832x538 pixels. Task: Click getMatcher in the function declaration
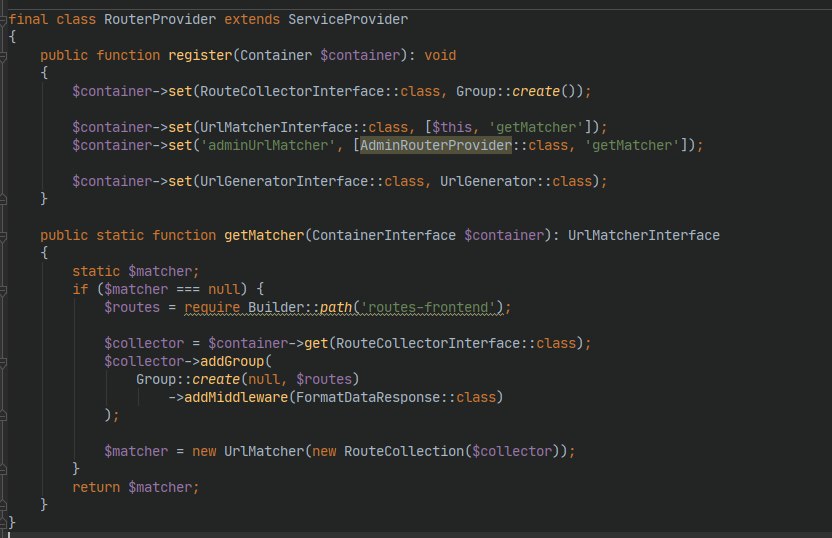point(264,236)
